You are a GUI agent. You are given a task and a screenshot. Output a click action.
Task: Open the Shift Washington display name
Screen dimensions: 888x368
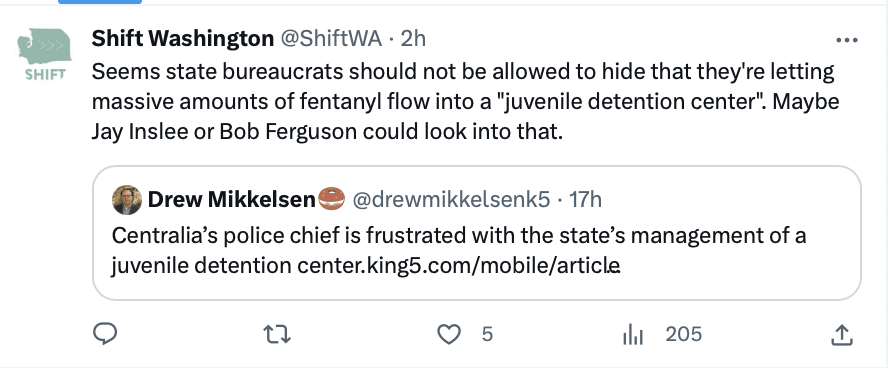(x=182, y=38)
